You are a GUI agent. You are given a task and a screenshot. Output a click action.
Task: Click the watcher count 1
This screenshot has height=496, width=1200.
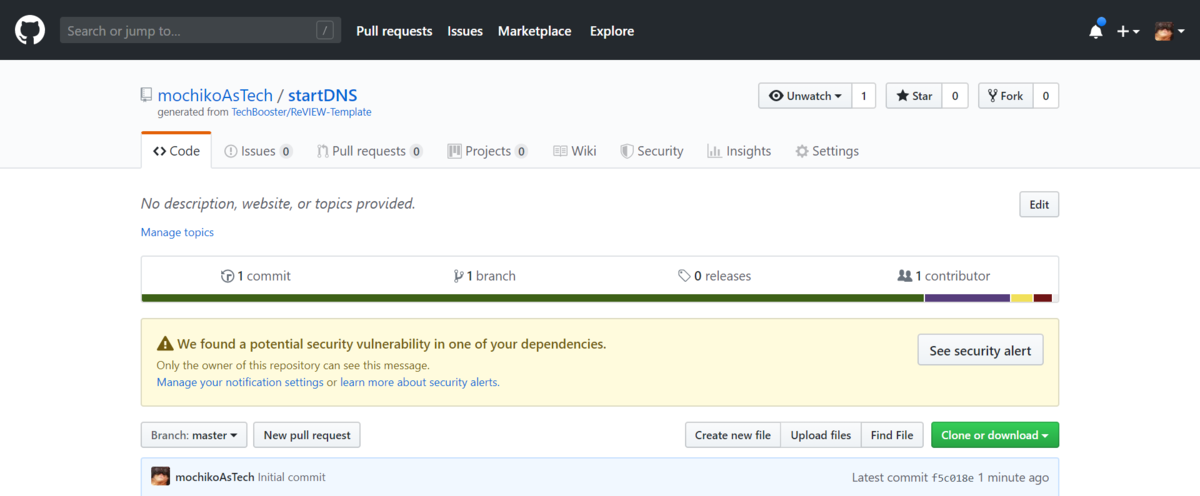[x=864, y=96]
